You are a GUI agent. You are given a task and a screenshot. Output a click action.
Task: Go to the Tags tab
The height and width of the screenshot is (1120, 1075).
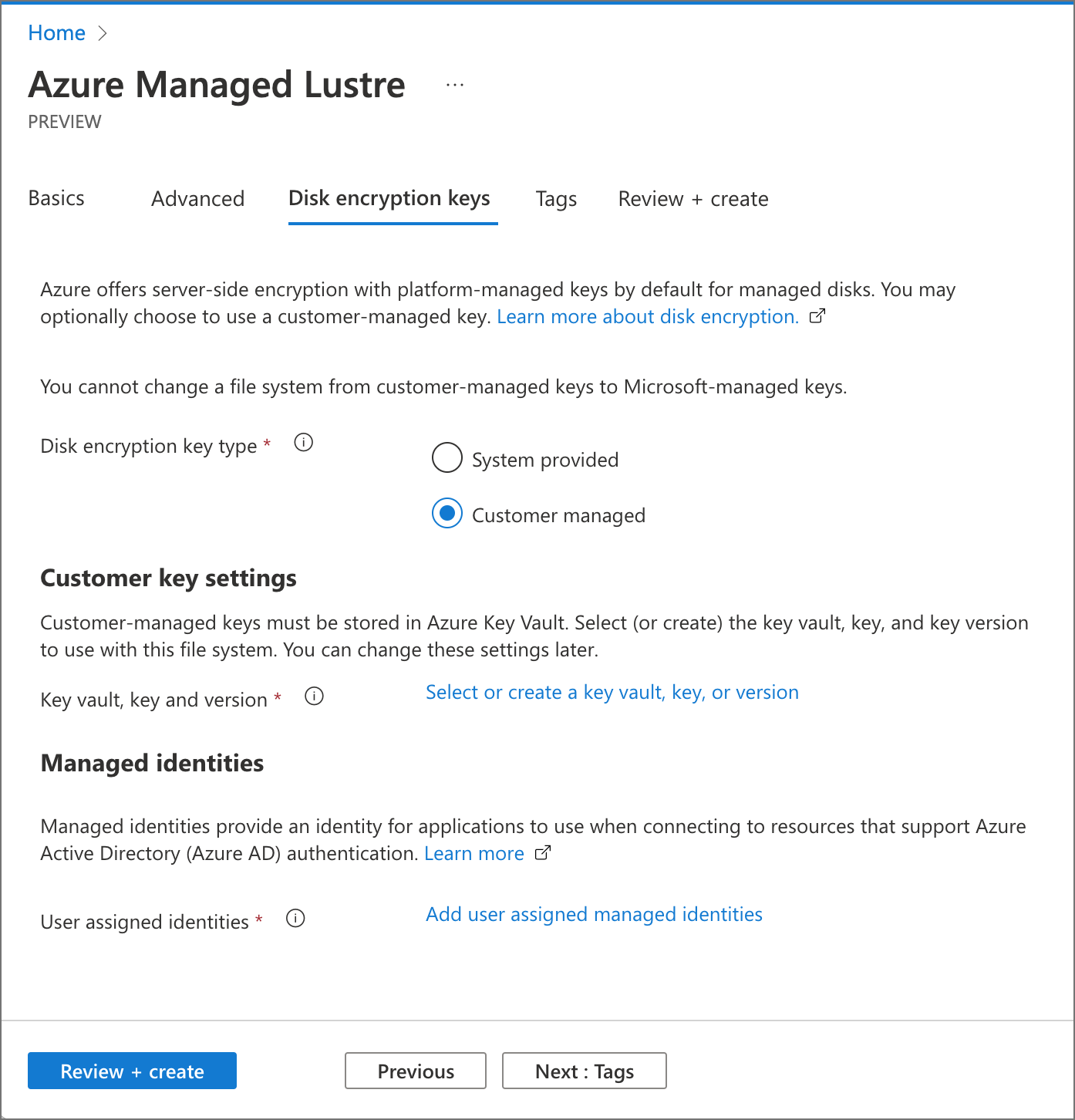click(x=556, y=199)
